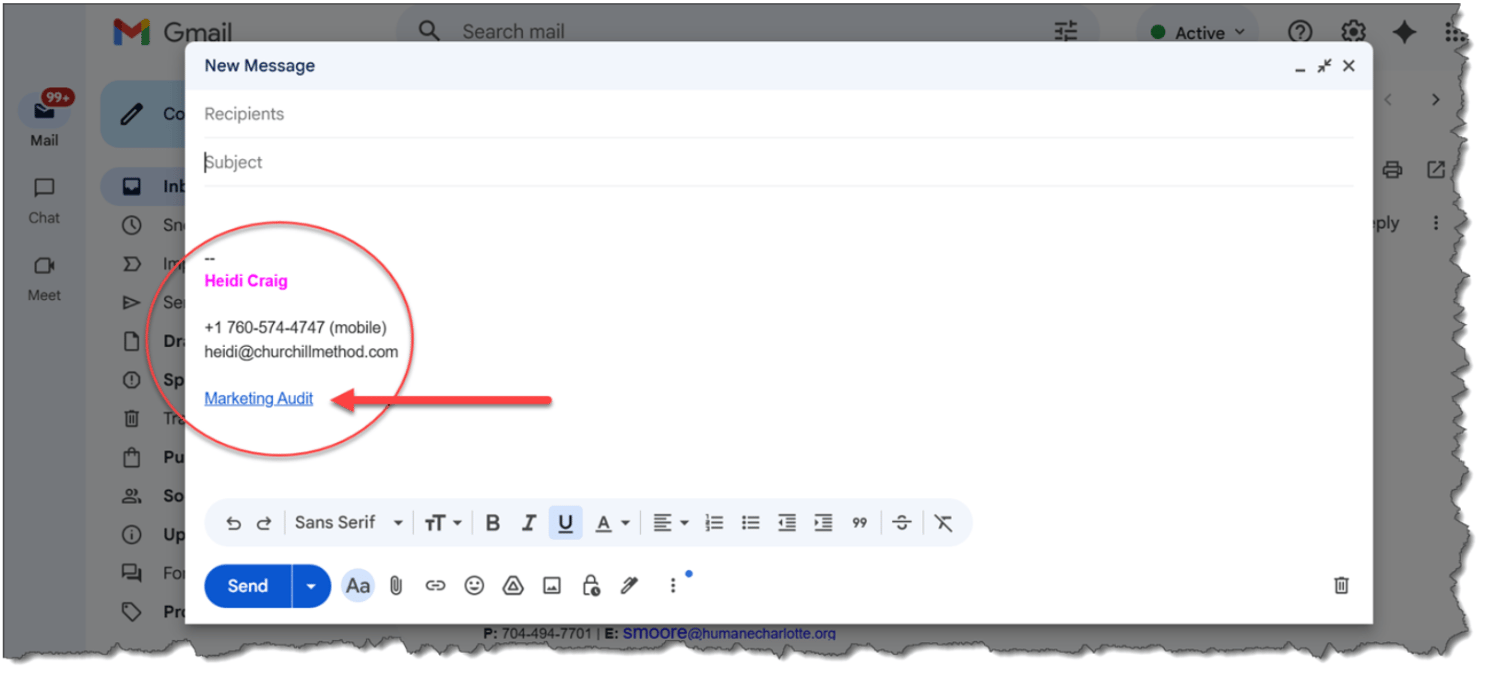Toggle underline formatting
The width and height of the screenshot is (1488, 686).
click(565, 523)
